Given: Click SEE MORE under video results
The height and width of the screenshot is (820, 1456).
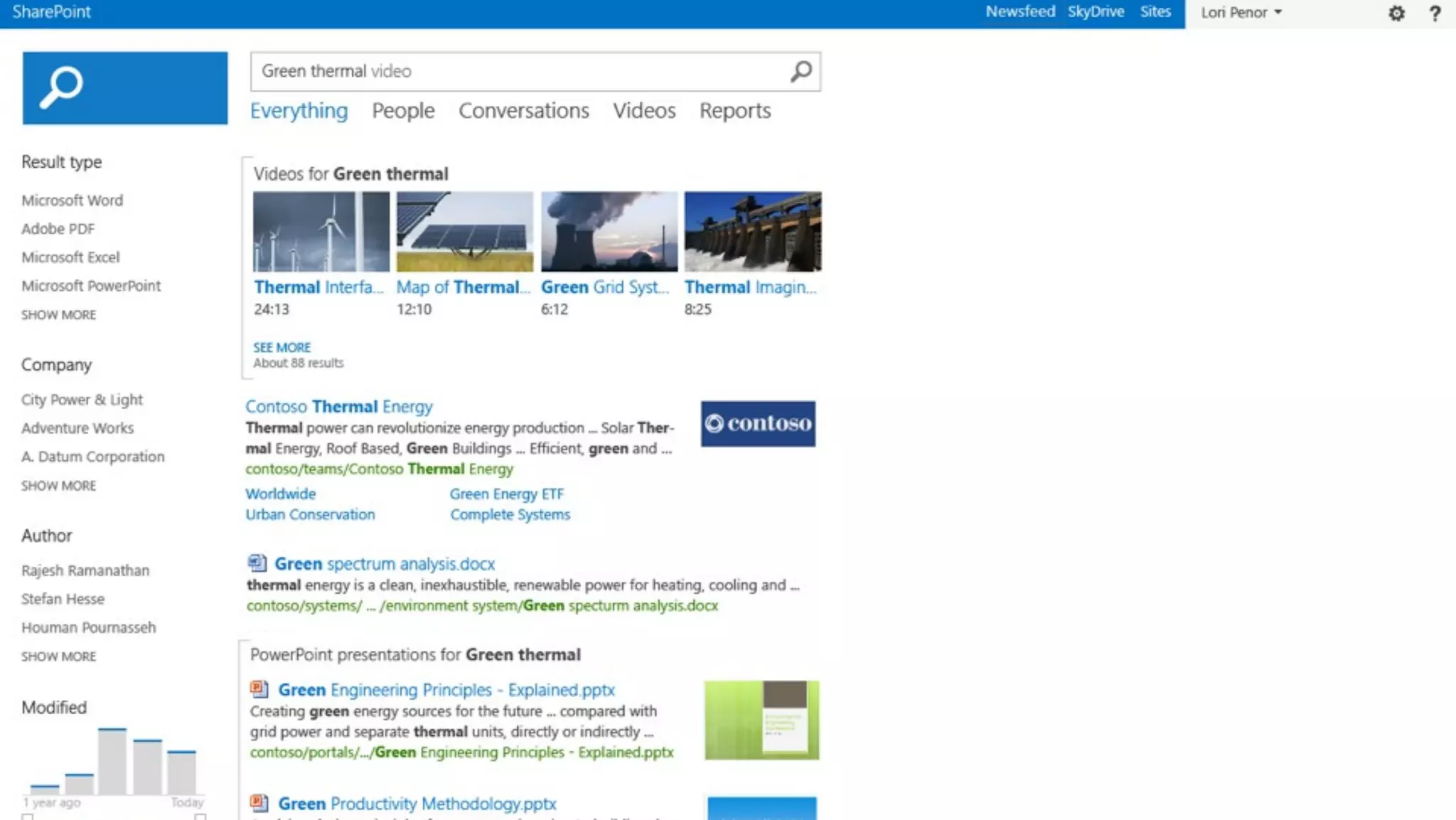Looking at the screenshot, I should click(282, 348).
